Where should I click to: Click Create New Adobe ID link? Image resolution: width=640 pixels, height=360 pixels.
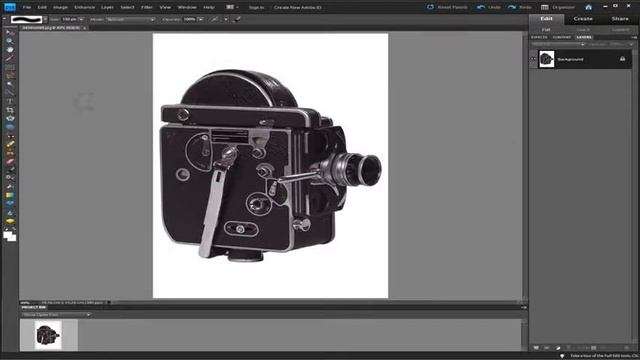pos(298,7)
